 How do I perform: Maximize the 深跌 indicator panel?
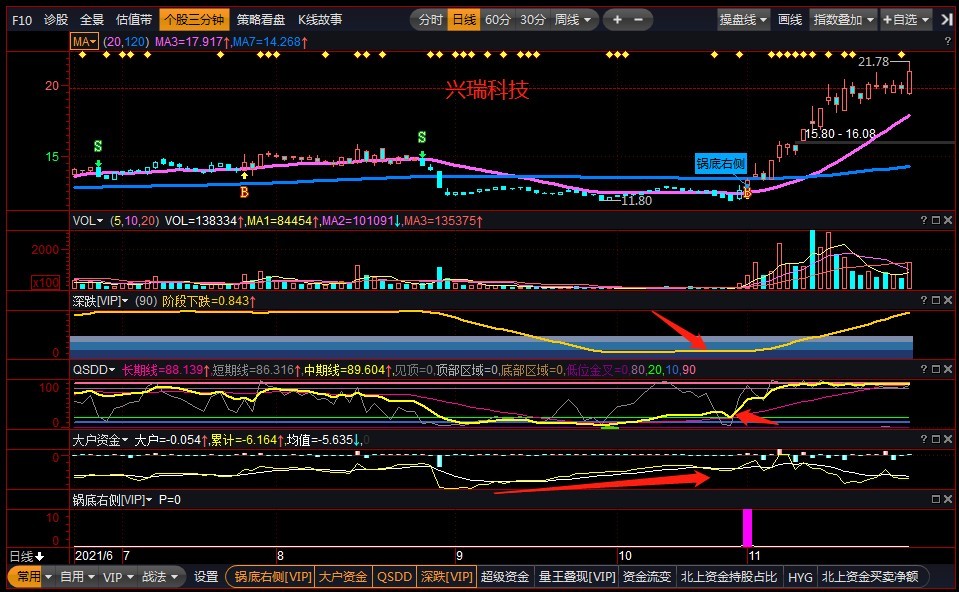click(x=936, y=300)
